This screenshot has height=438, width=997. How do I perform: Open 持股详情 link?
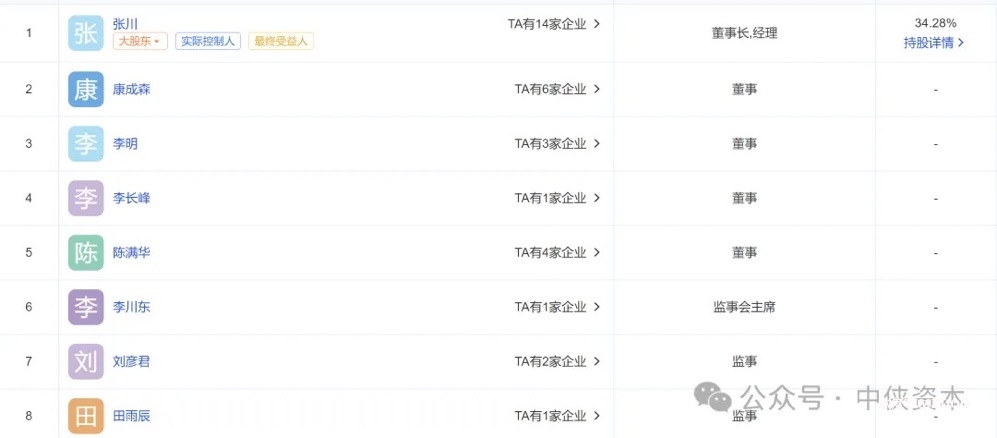click(x=934, y=43)
